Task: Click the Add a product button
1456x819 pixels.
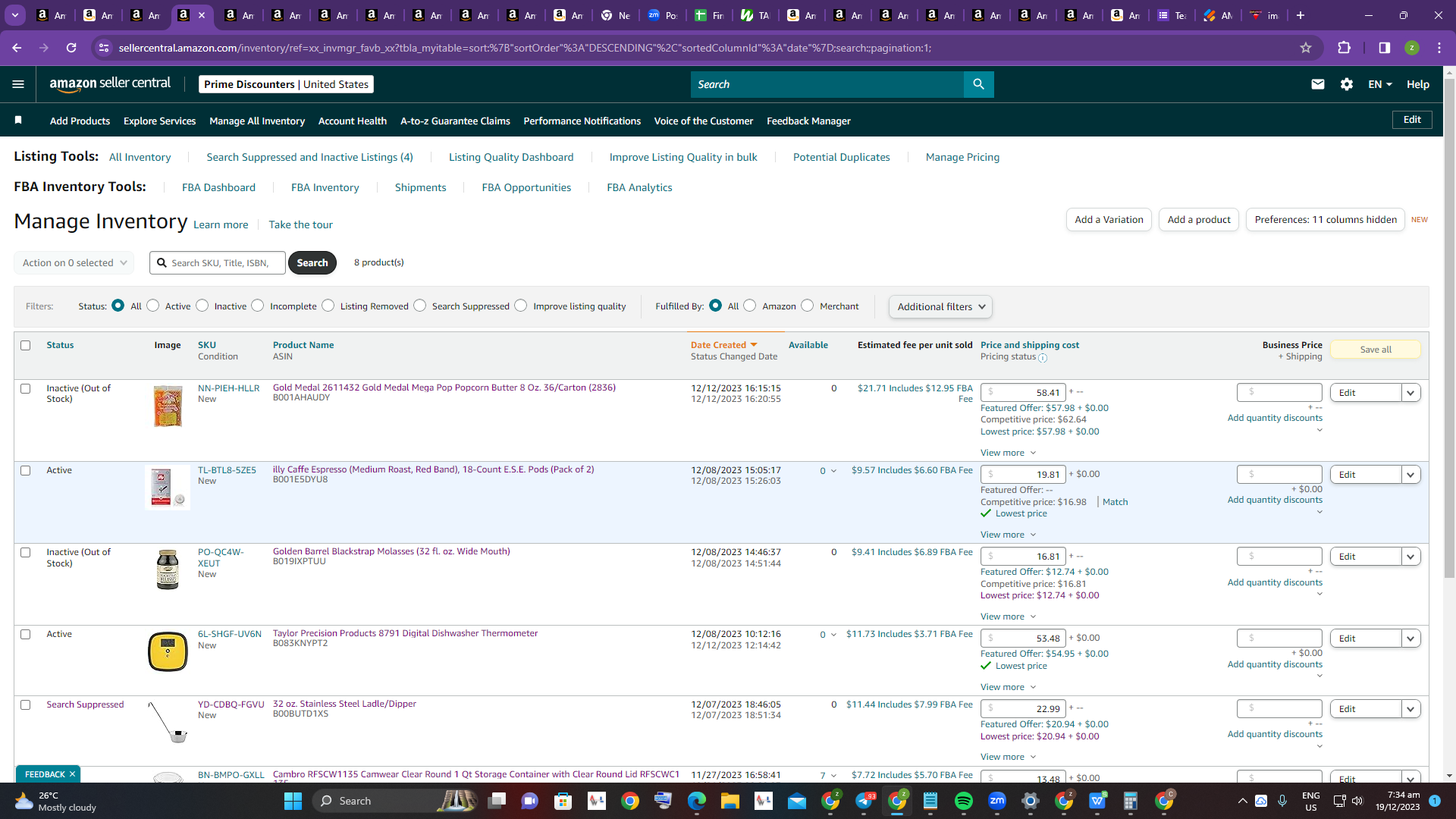Action: 1199,219
